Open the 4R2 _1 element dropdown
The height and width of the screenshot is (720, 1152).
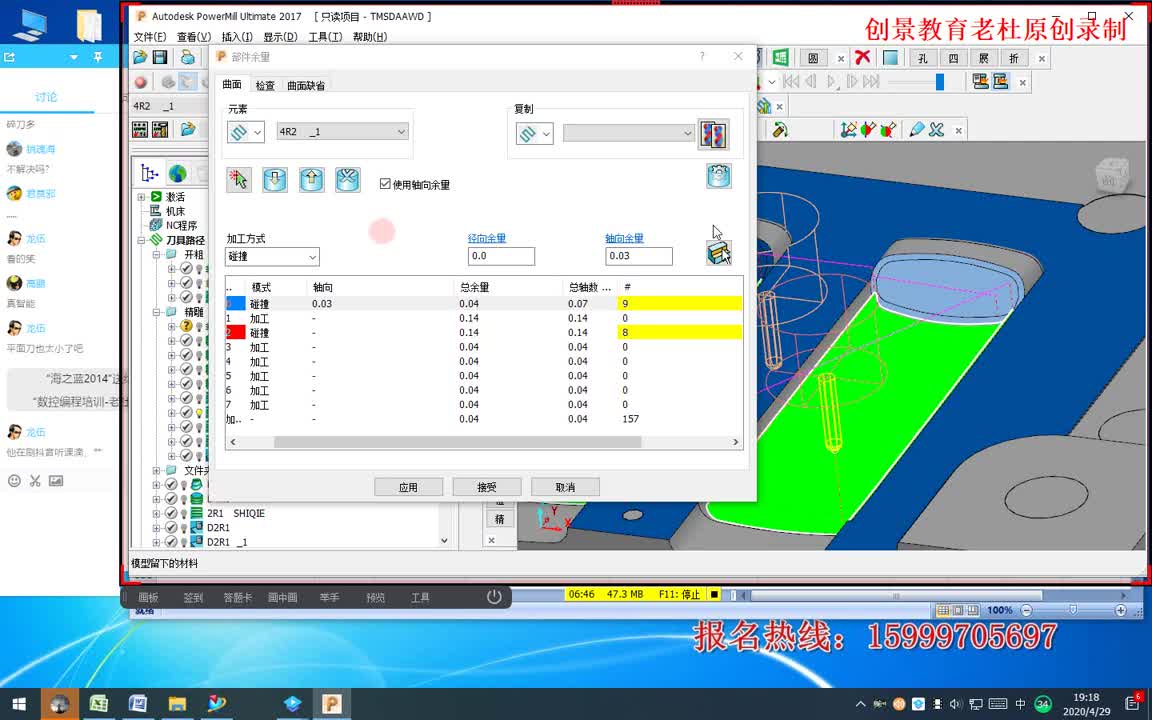click(342, 132)
